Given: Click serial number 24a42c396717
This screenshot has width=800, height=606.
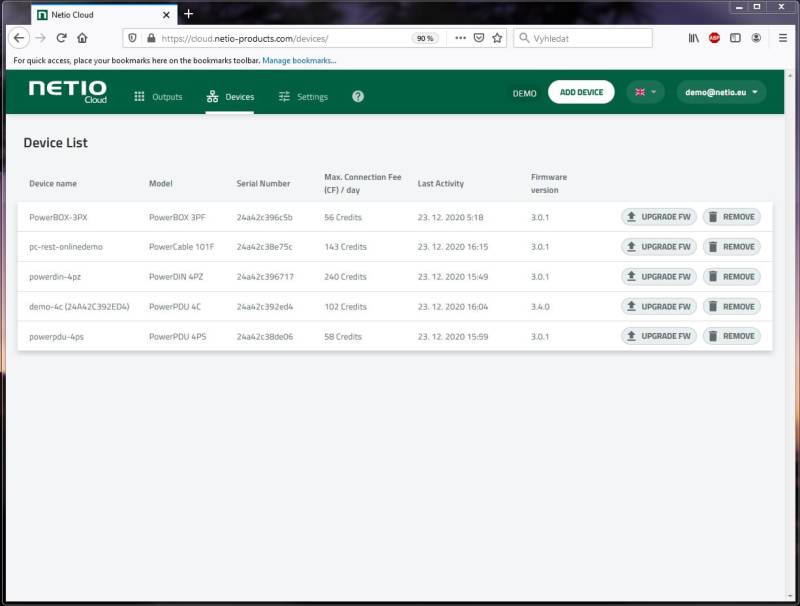Looking at the screenshot, I should pyautogui.click(x=265, y=277).
